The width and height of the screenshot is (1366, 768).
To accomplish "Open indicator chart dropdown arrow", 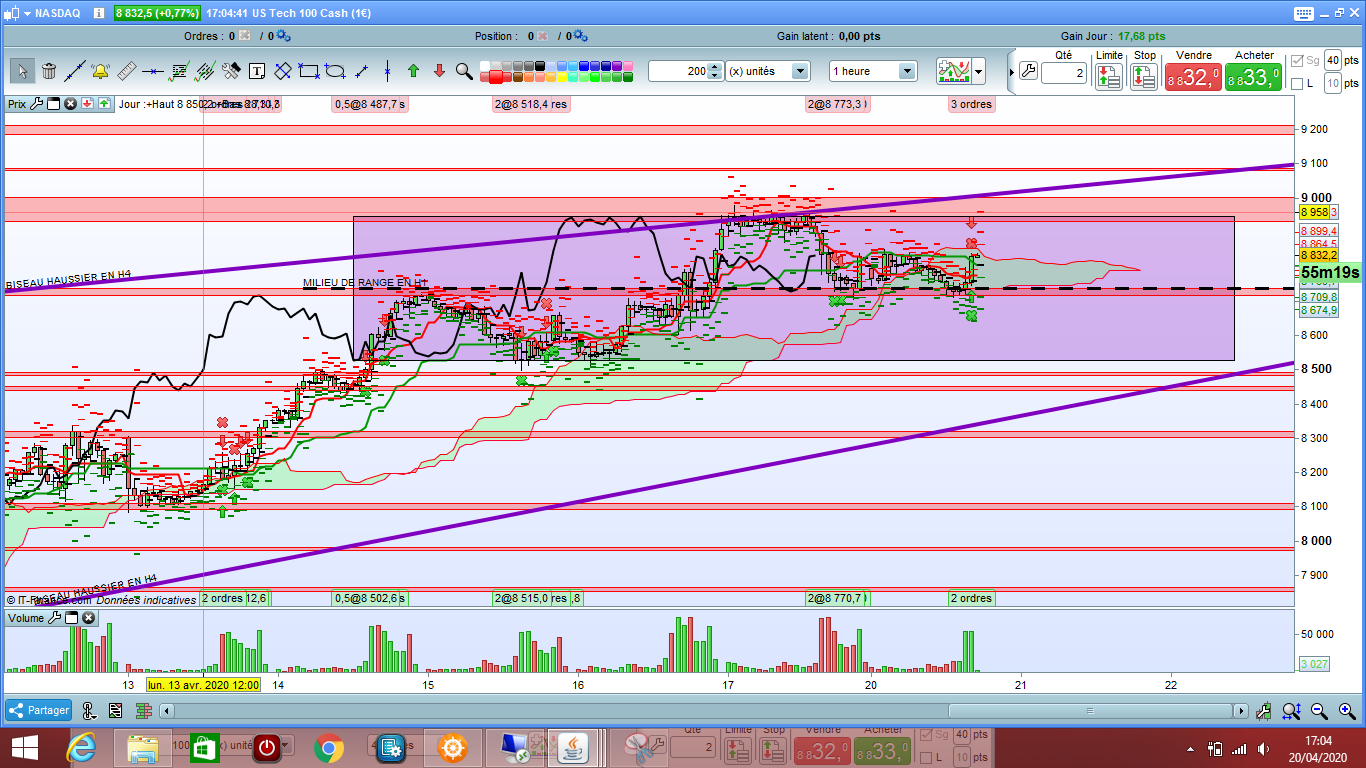I will coord(978,71).
